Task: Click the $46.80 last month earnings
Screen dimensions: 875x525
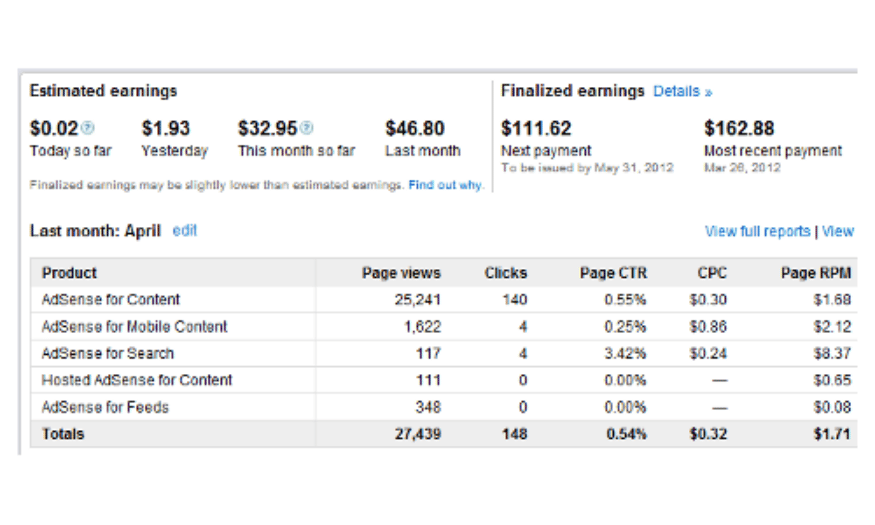Action: pyautogui.click(x=415, y=128)
